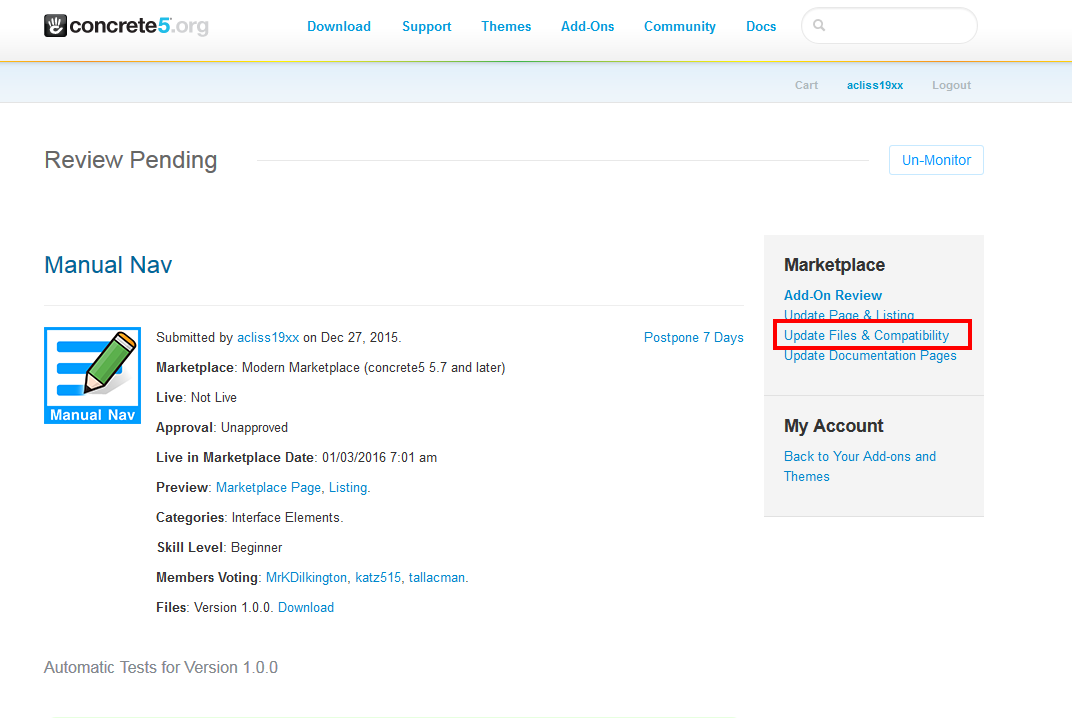Open submitter acliss19xx profile link
The image size is (1073, 718).
point(268,337)
